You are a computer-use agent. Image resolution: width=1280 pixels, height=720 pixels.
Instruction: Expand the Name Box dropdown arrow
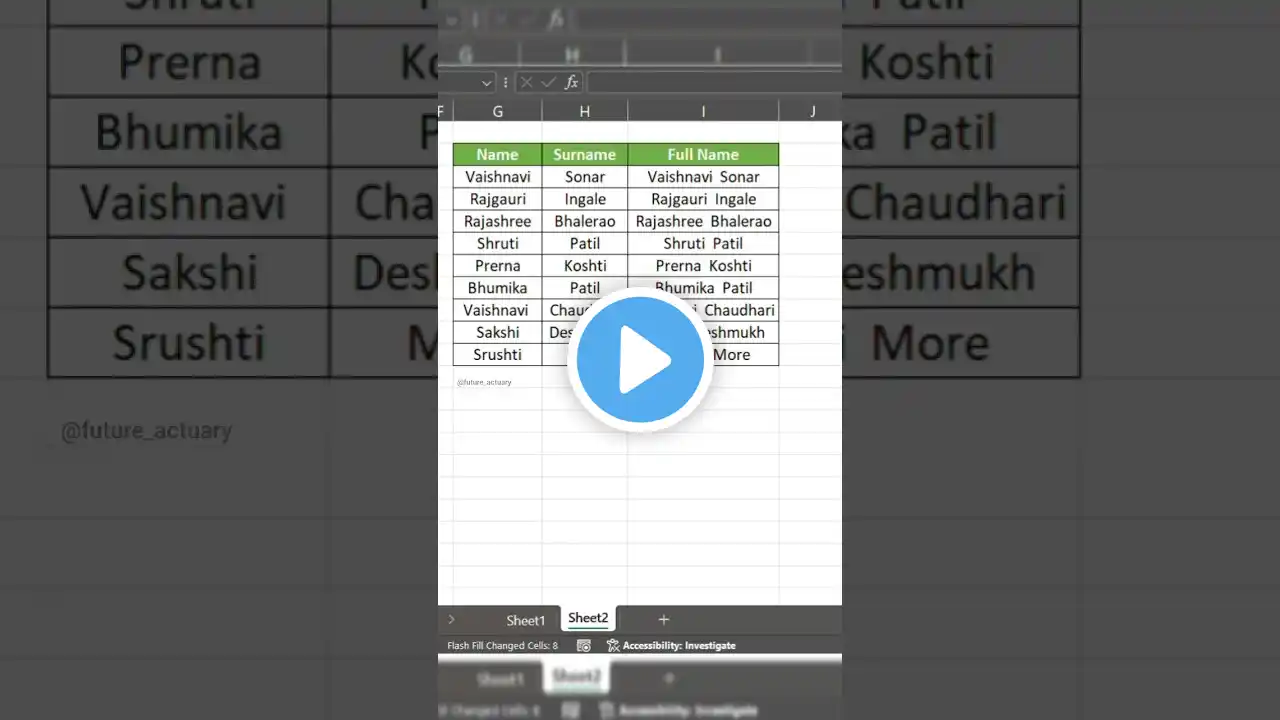click(487, 83)
